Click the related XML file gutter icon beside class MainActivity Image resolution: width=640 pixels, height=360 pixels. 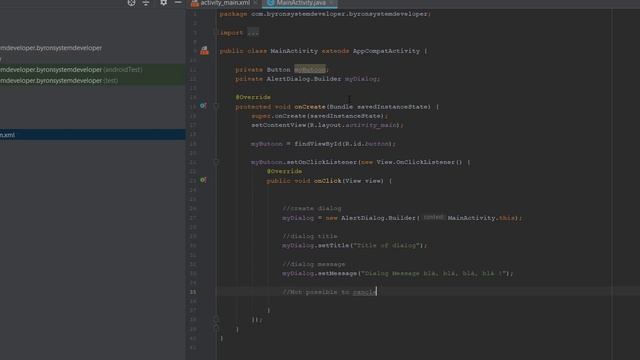(x=204, y=51)
